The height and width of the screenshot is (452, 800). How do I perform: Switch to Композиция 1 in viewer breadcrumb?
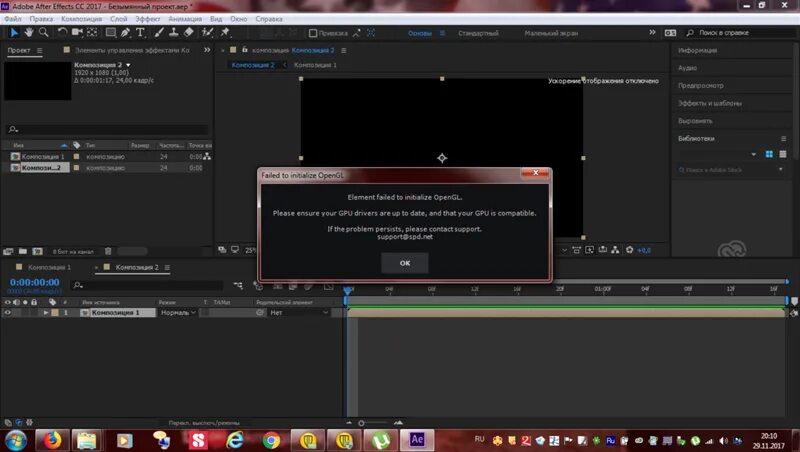(x=315, y=65)
